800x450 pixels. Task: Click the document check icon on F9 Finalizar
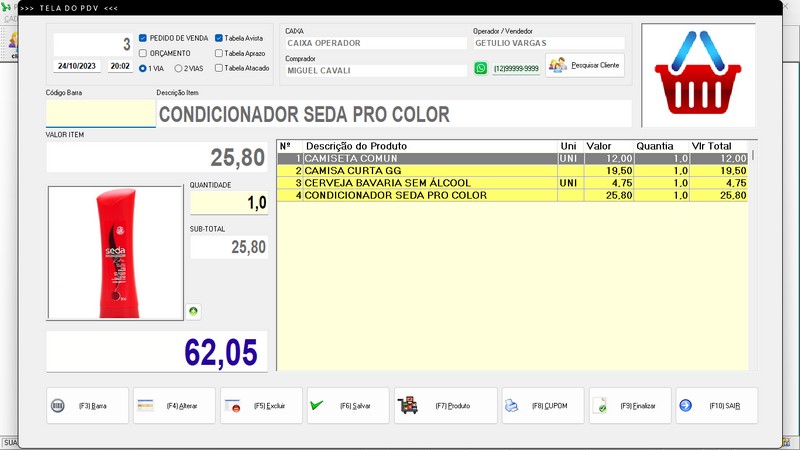pos(600,405)
